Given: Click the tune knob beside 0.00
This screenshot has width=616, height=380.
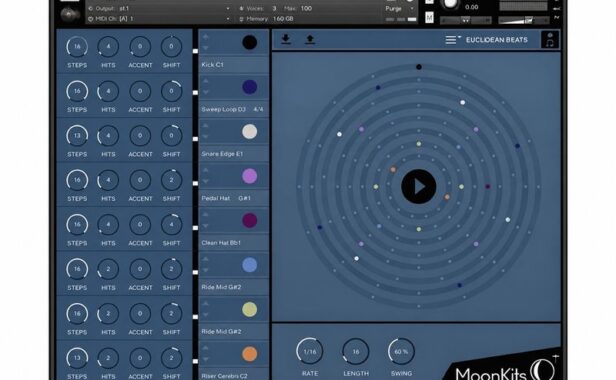Looking at the screenshot, I should (x=450, y=4).
